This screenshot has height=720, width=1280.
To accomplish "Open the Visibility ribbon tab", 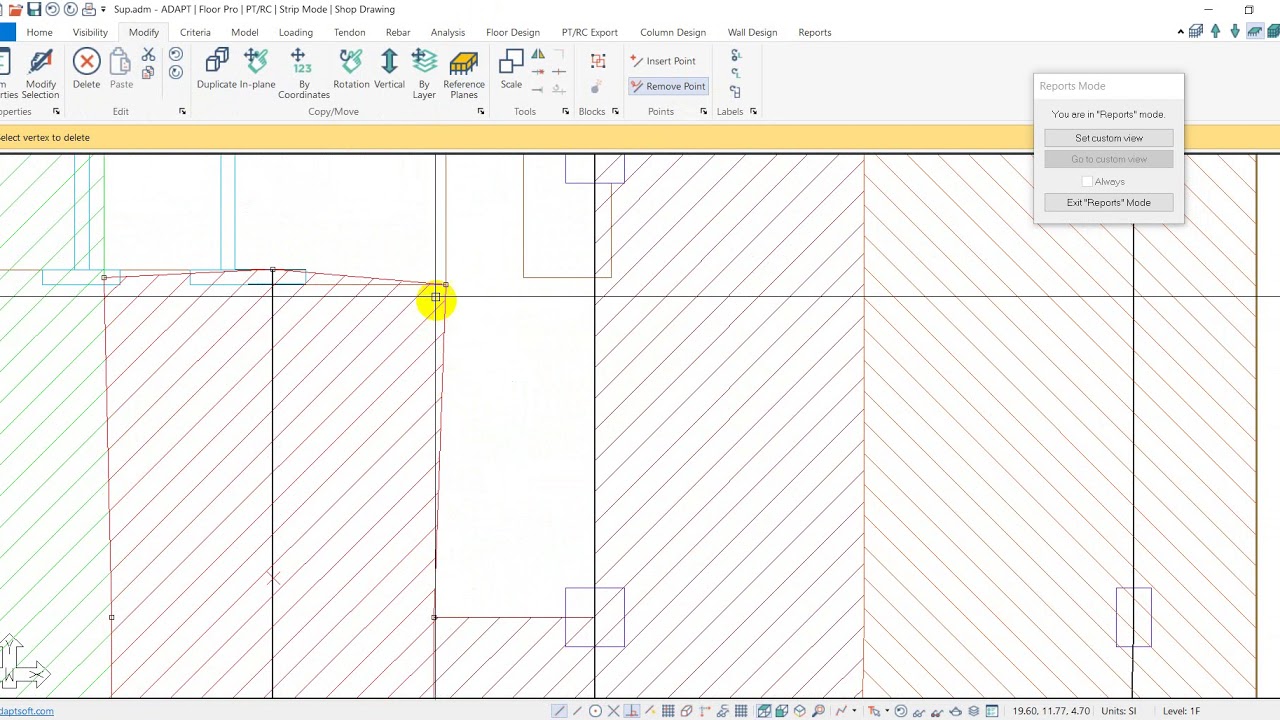I will point(90,32).
